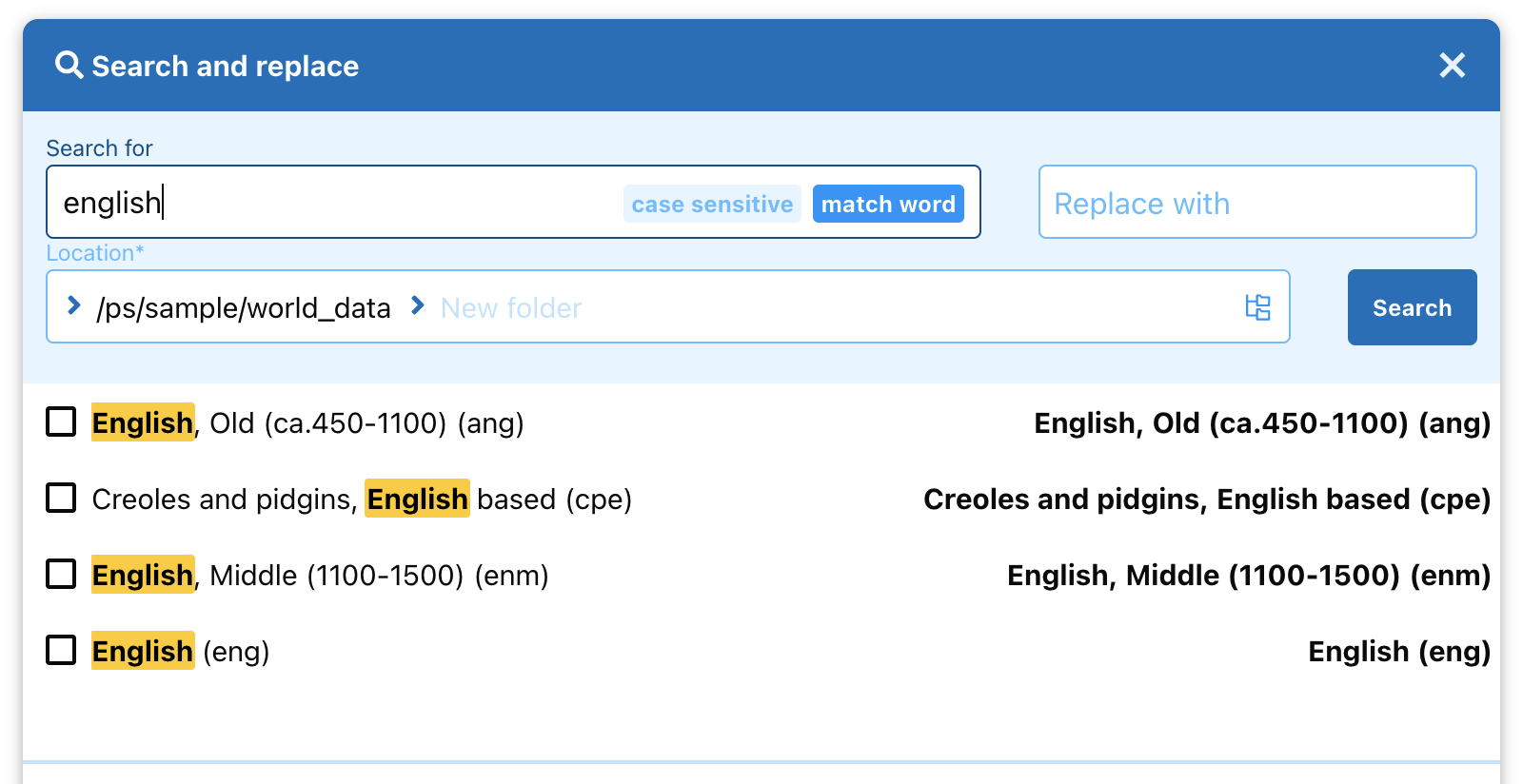Toggle the match word option
Image resolution: width=1523 pixels, height=784 pixels.
(888, 204)
